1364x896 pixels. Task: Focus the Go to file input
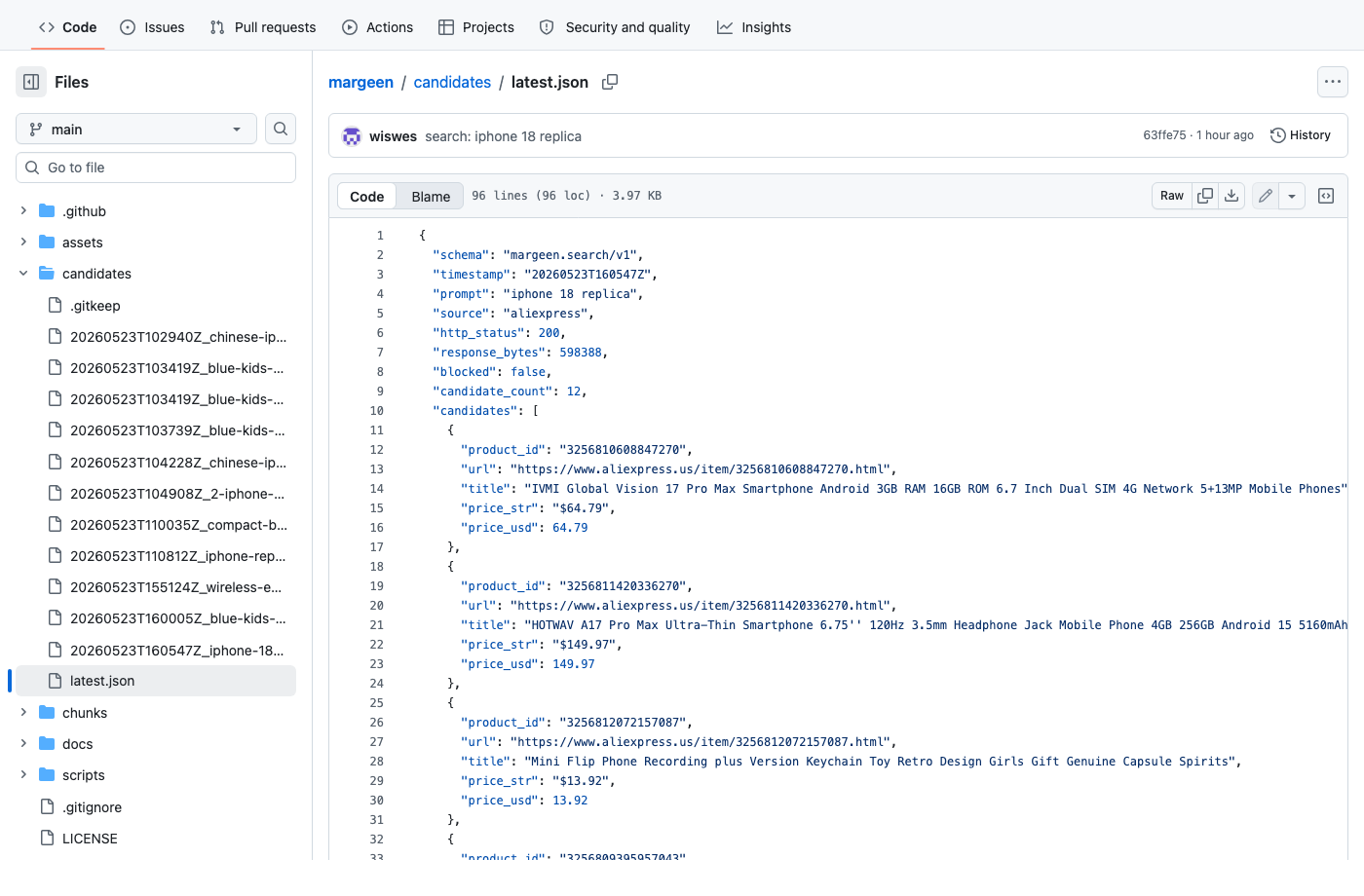pos(156,168)
